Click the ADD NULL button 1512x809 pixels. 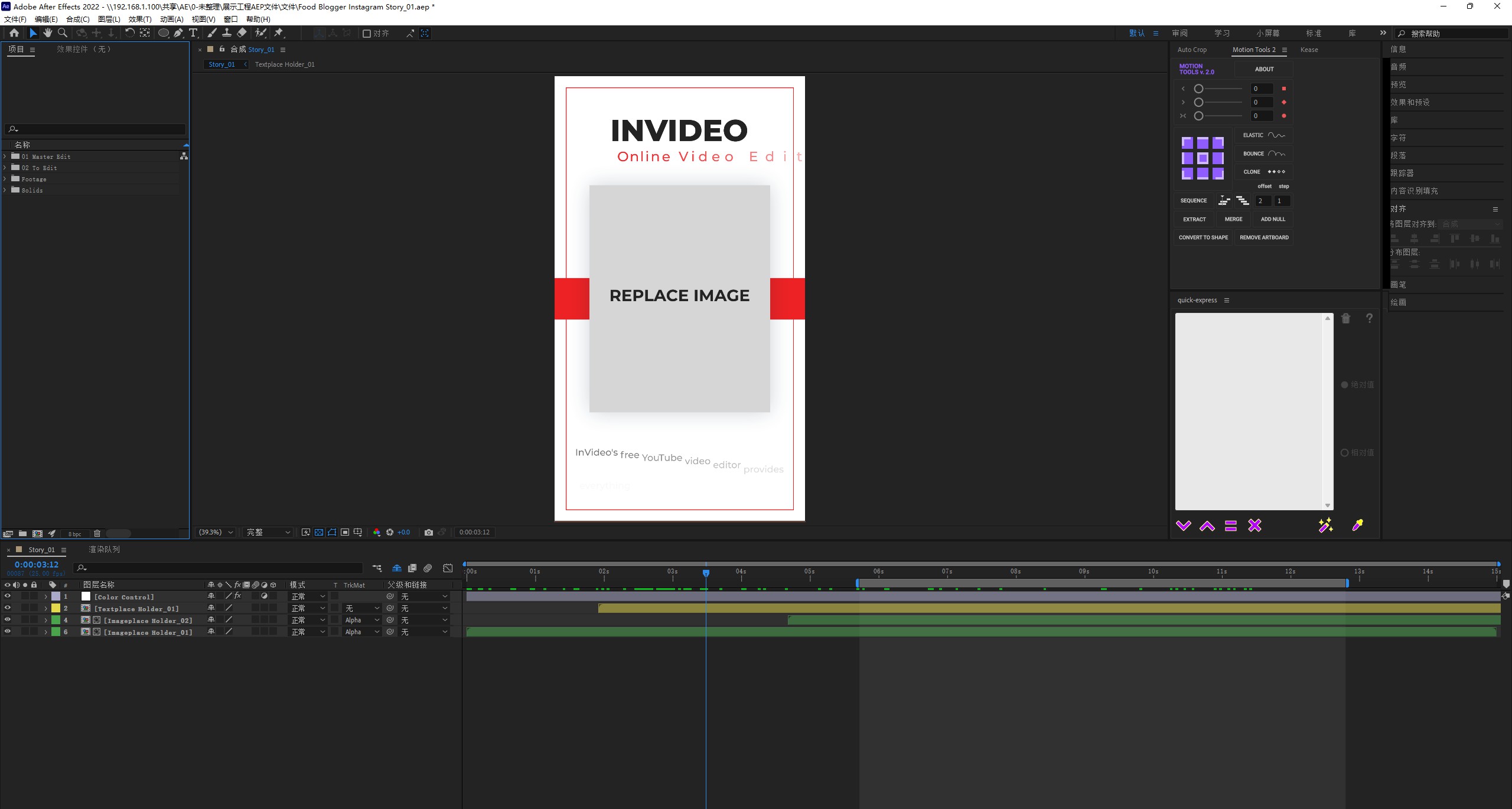tap(1273, 219)
